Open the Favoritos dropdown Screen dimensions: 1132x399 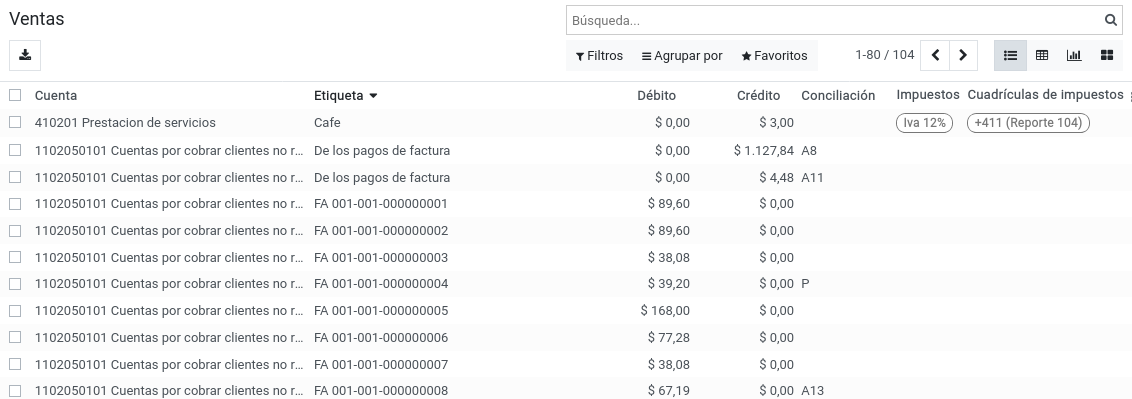tap(775, 56)
